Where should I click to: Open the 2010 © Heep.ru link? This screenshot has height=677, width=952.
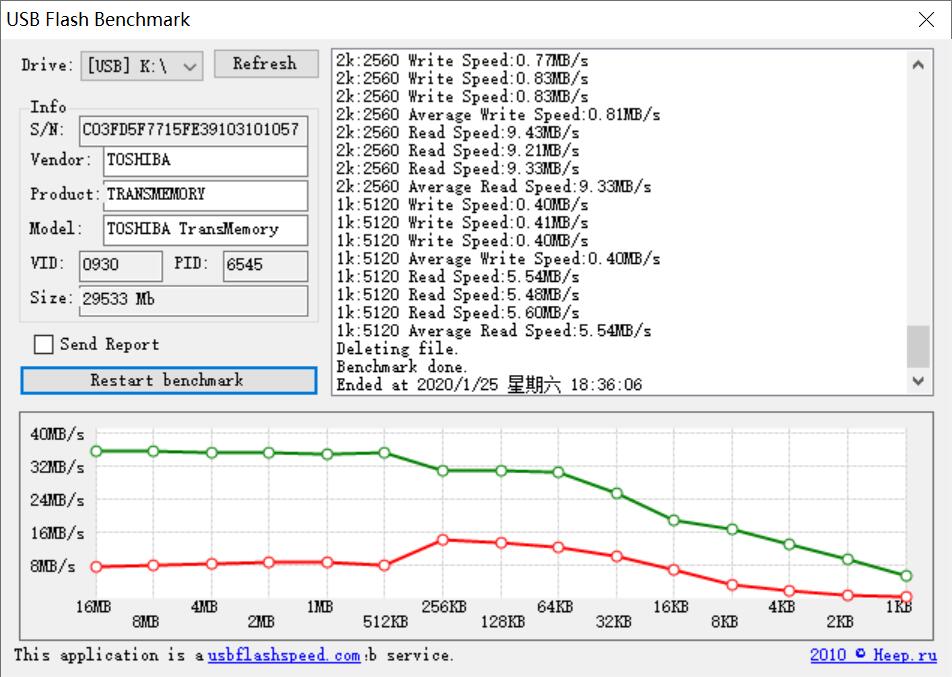[x=873, y=656]
